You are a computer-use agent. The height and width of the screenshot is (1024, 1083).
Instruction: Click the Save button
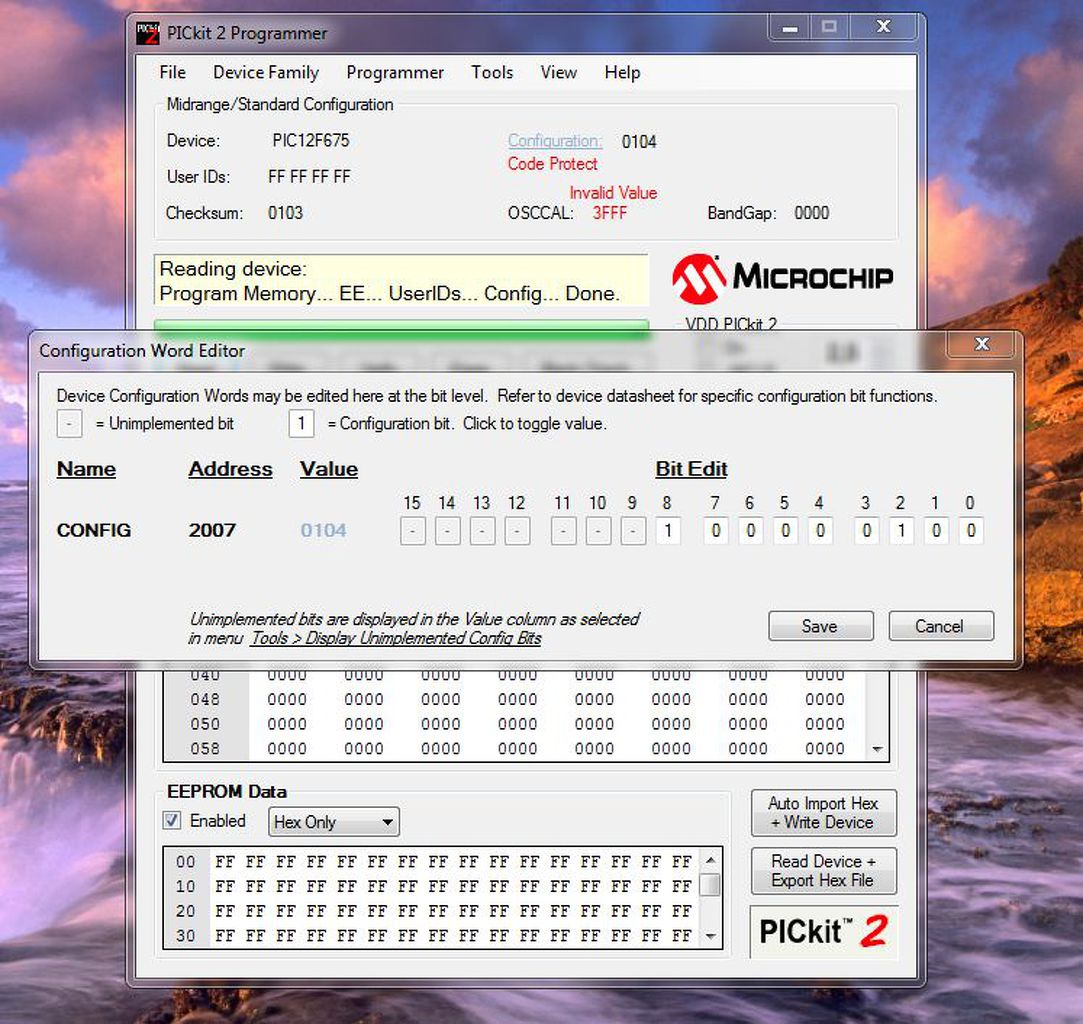coord(821,626)
